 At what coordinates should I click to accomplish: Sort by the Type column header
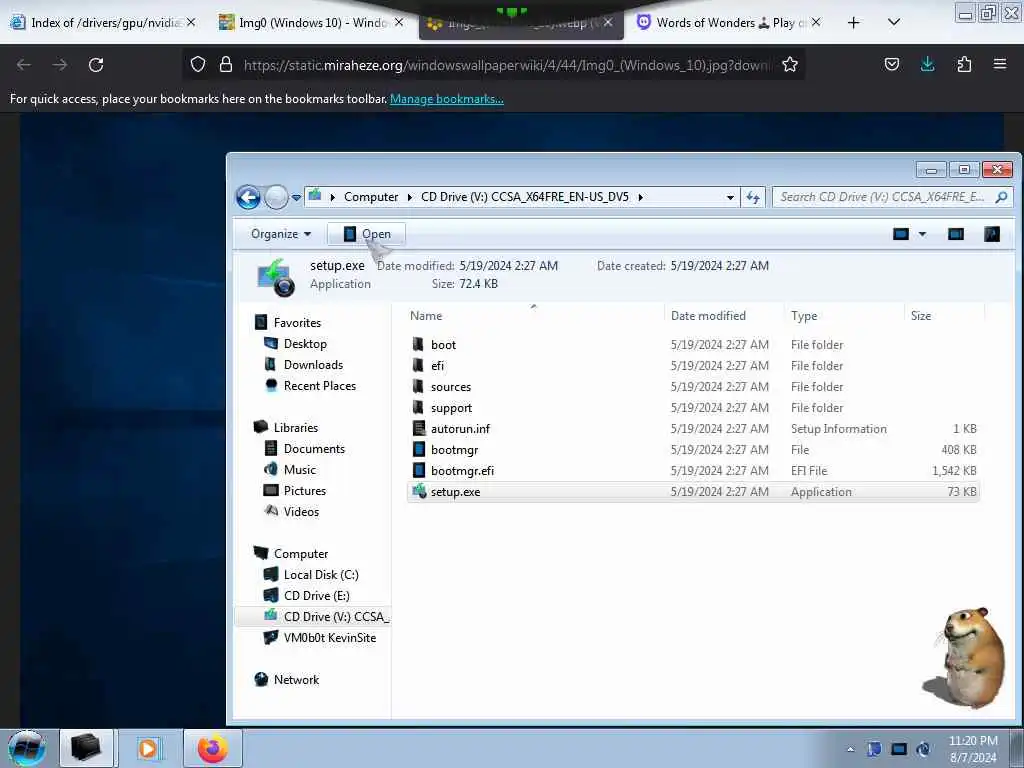[804, 316]
